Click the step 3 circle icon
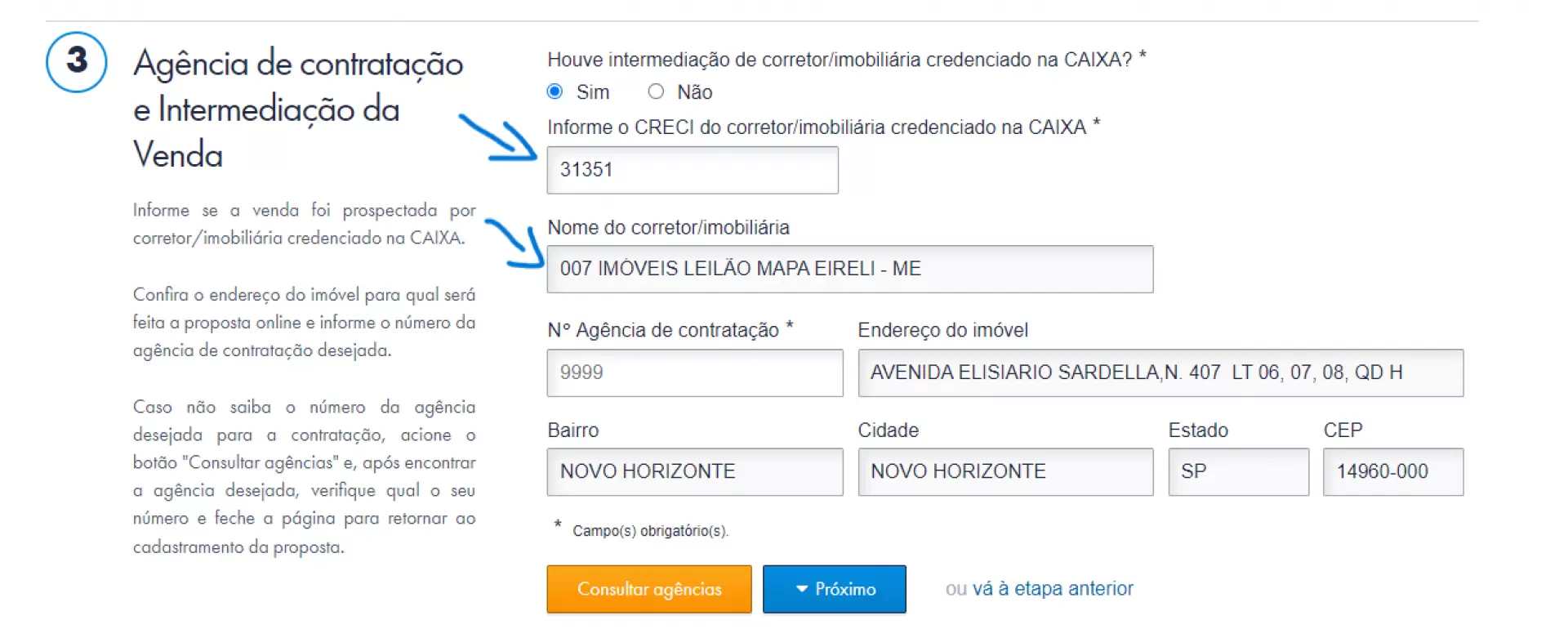Viewport: 1568px width, 629px height. pyautogui.click(x=77, y=61)
